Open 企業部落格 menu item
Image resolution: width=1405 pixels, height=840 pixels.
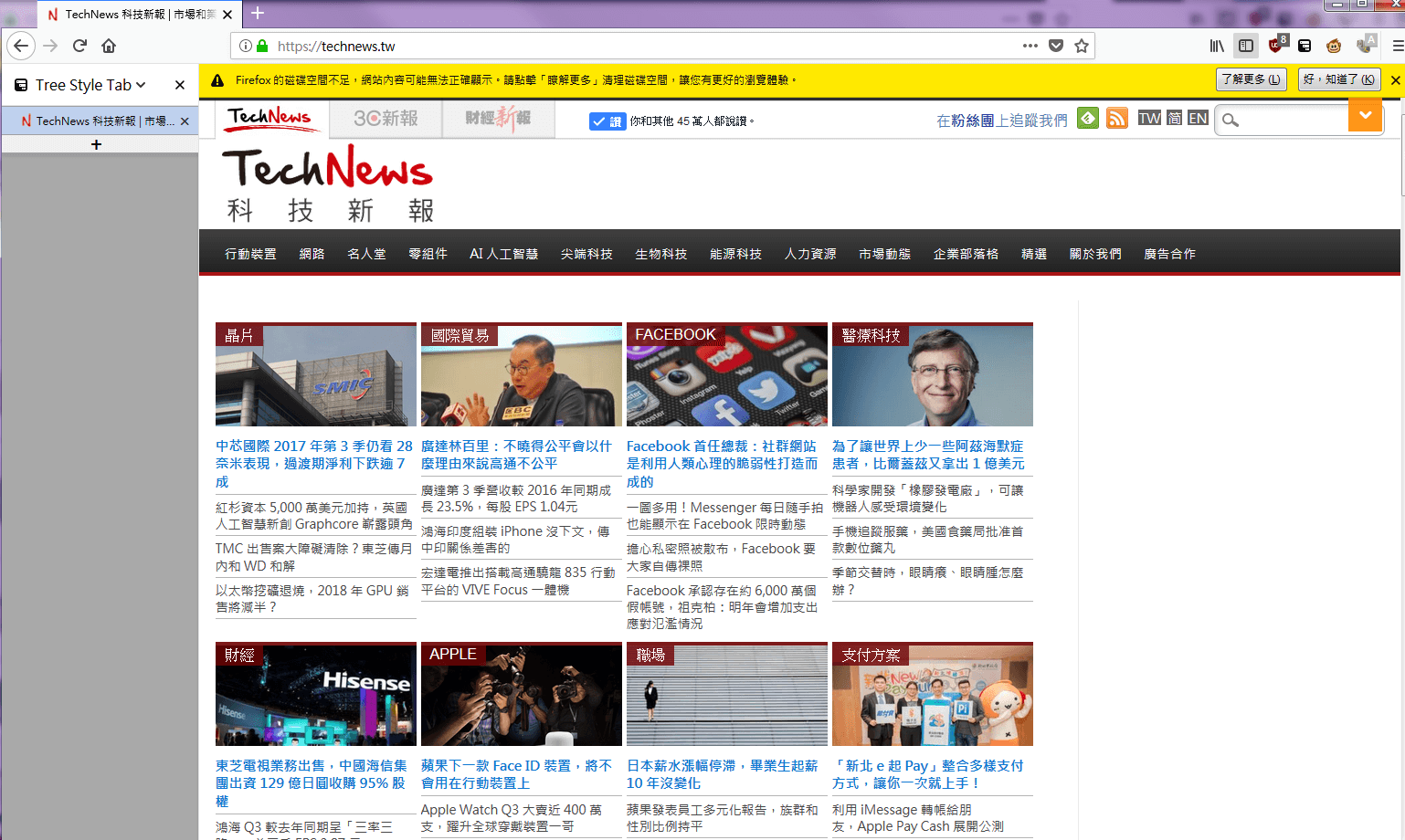966,254
